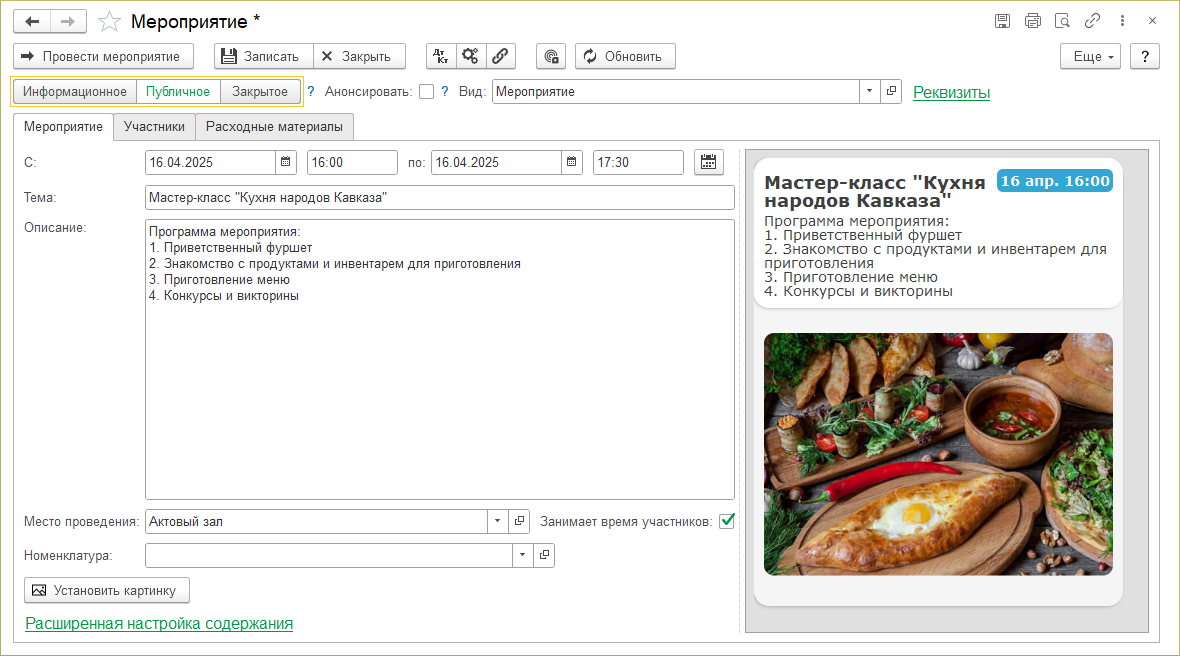The width and height of the screenshot is (1180, 656).
Task: Open the Расширенная настройка содержания link
Action: tap(159, 623)
